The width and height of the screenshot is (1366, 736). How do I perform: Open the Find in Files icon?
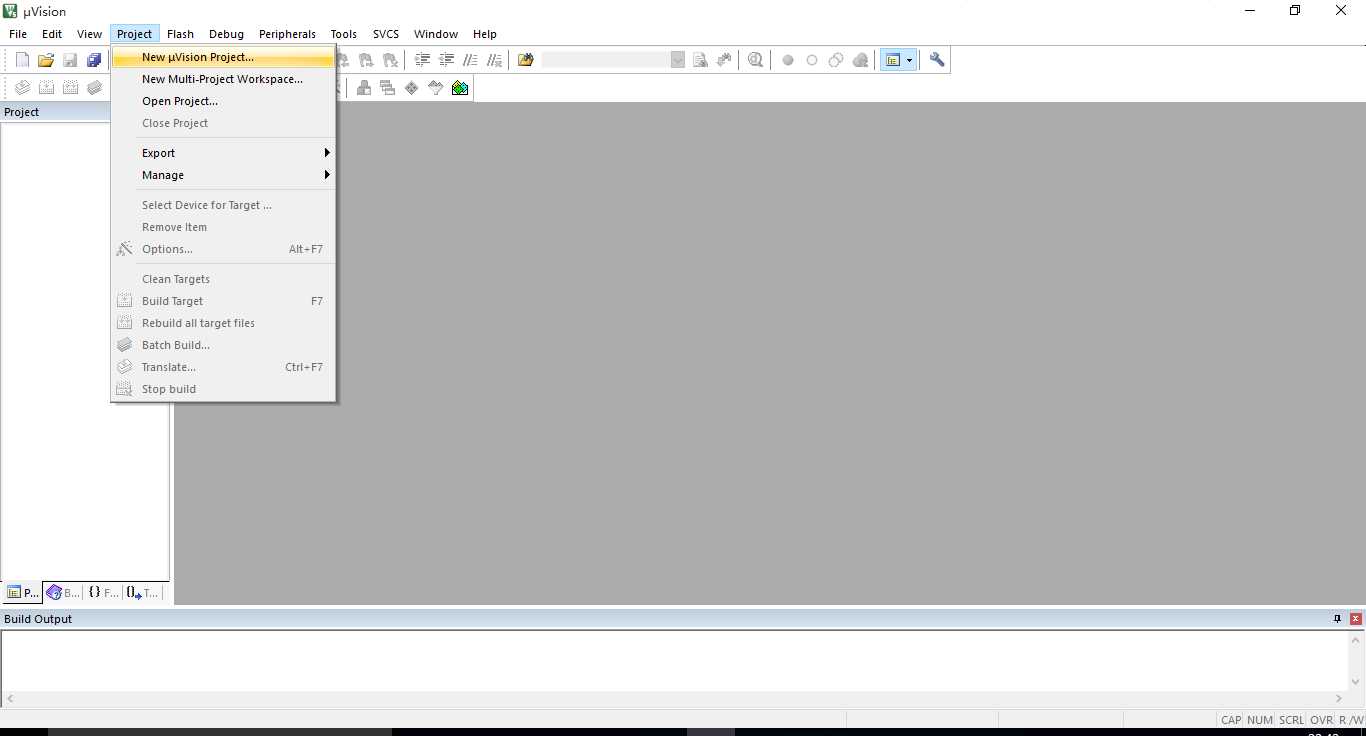526,60
